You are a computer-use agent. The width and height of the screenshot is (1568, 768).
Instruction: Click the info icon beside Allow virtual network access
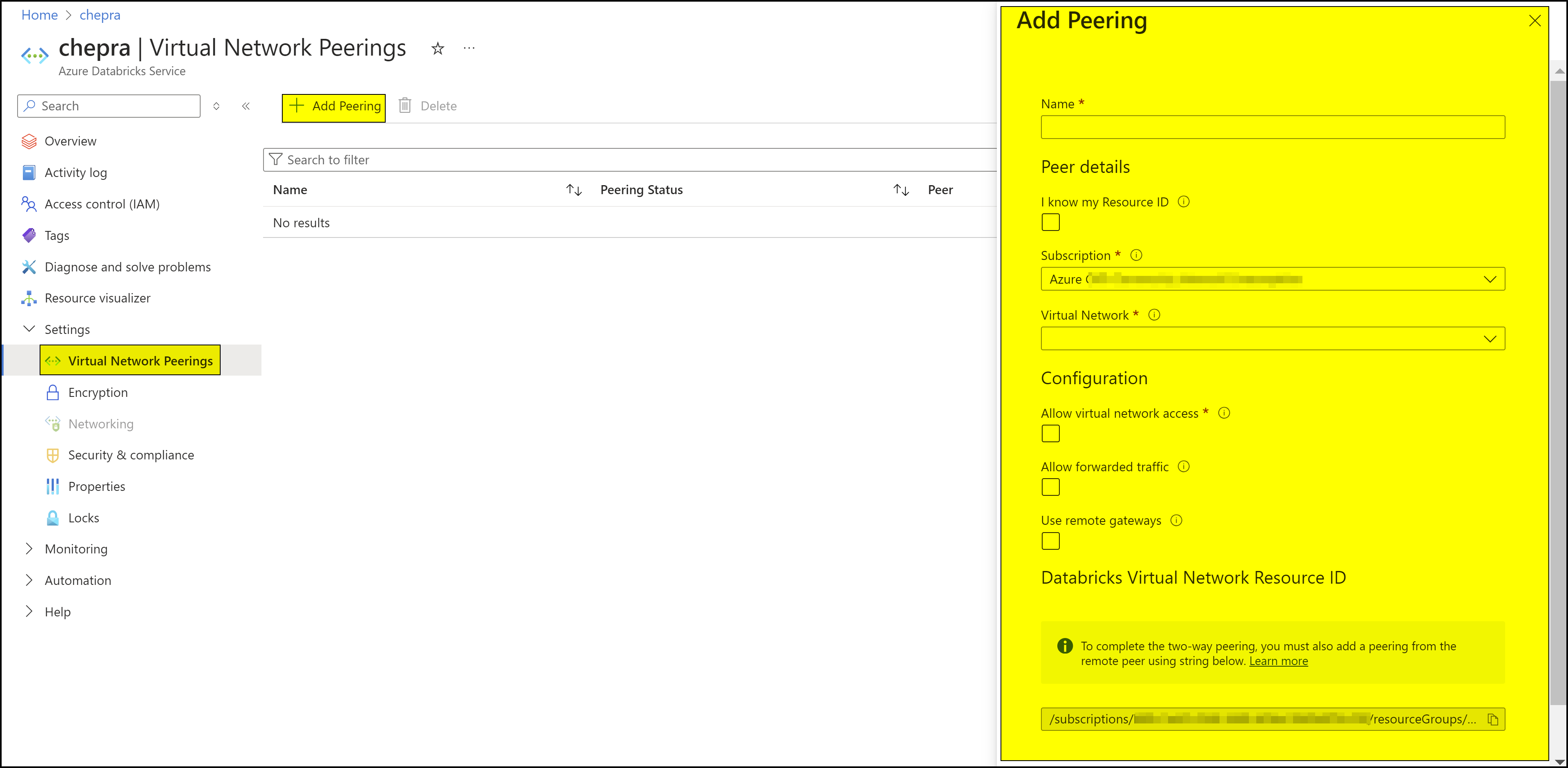tap(1224, 413)
